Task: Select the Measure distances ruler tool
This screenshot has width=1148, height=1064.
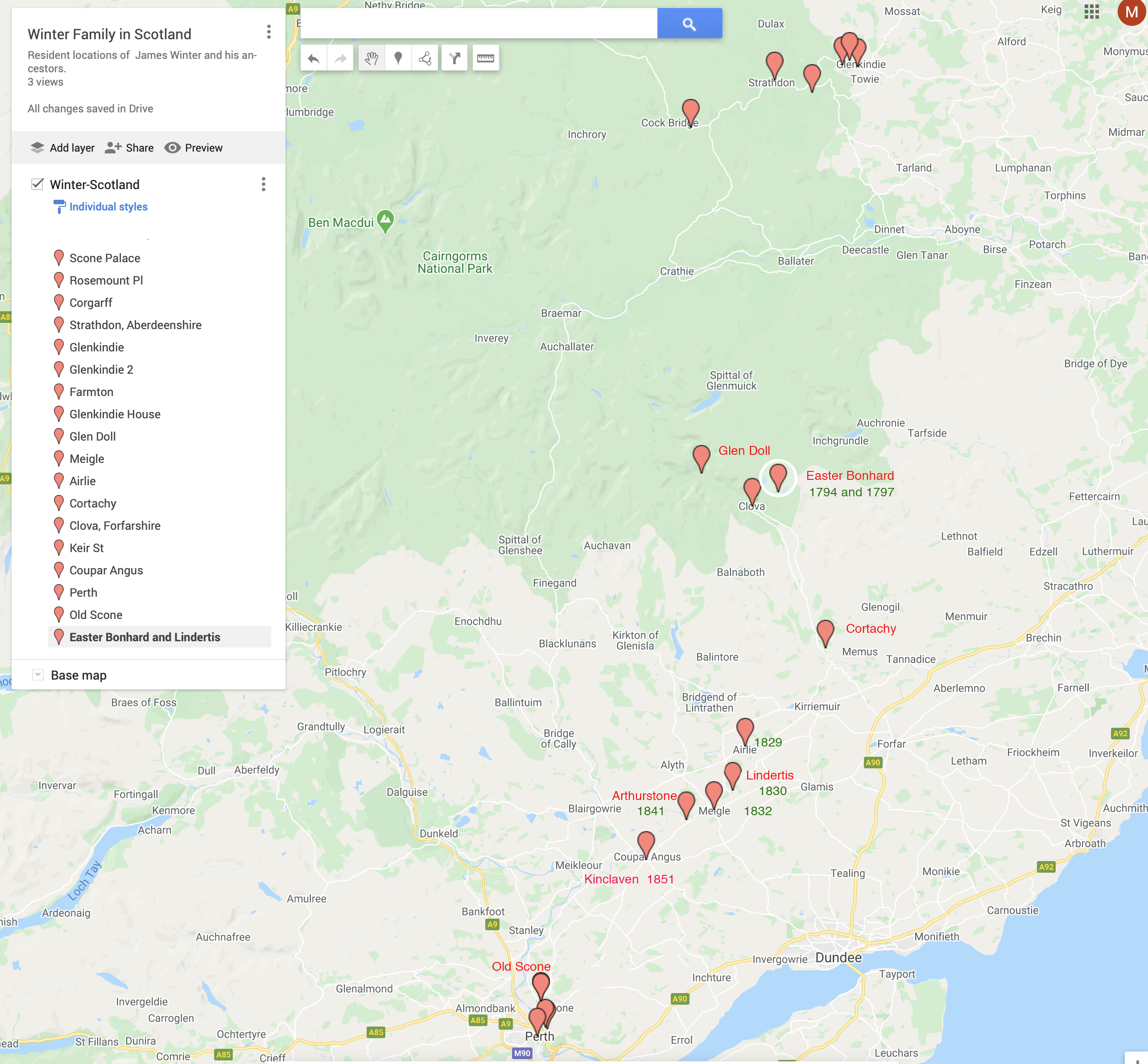Action: [485, 58]
